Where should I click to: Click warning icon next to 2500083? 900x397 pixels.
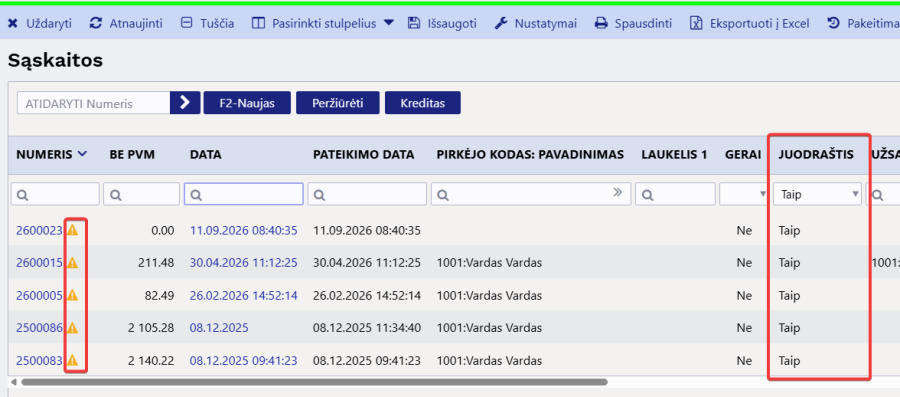[x=72, y=360]
